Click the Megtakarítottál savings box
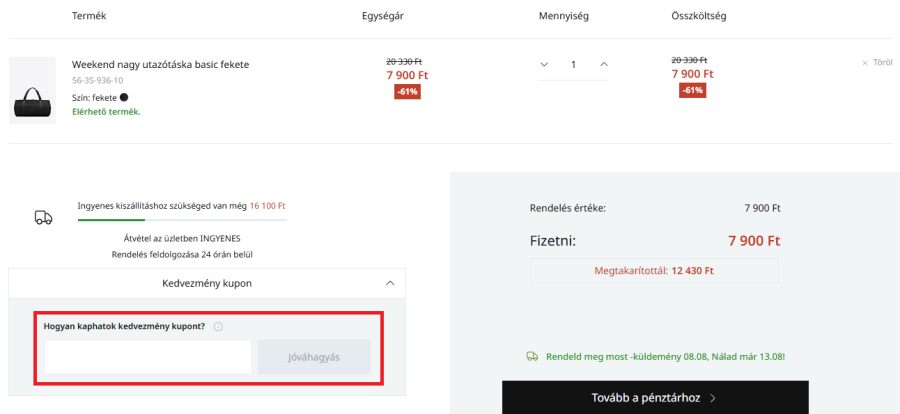900x414 pixels. point(654,270)
